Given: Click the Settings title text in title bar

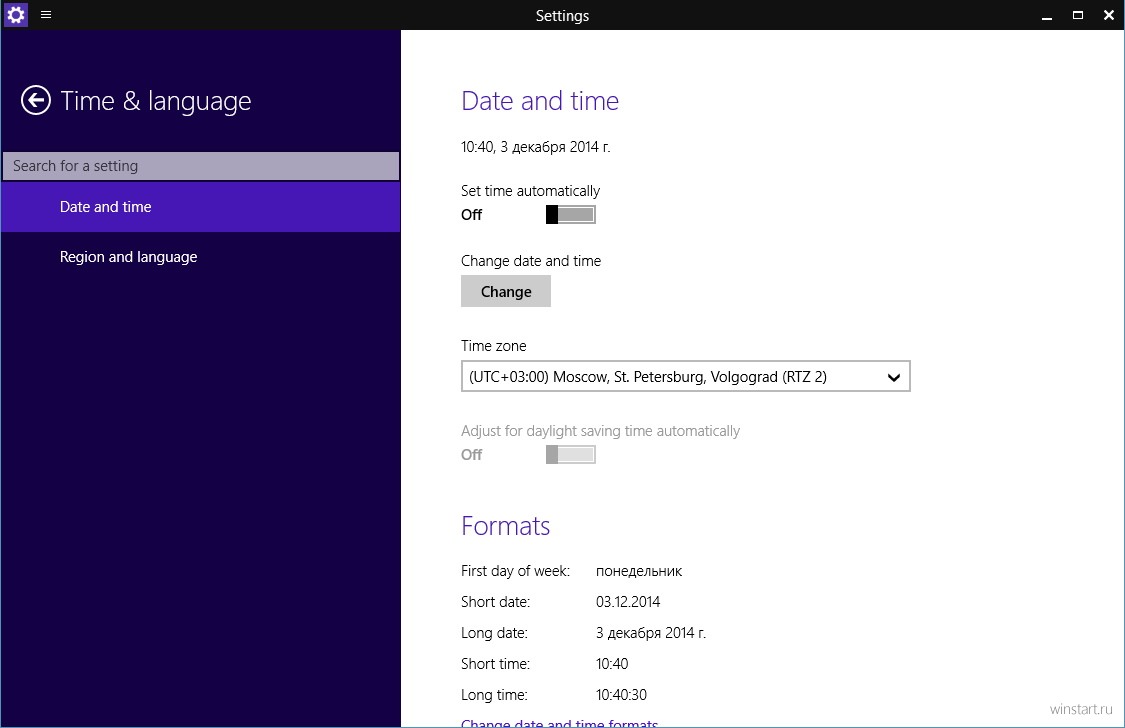Looking at the screenshot, I should pos(562,16).
